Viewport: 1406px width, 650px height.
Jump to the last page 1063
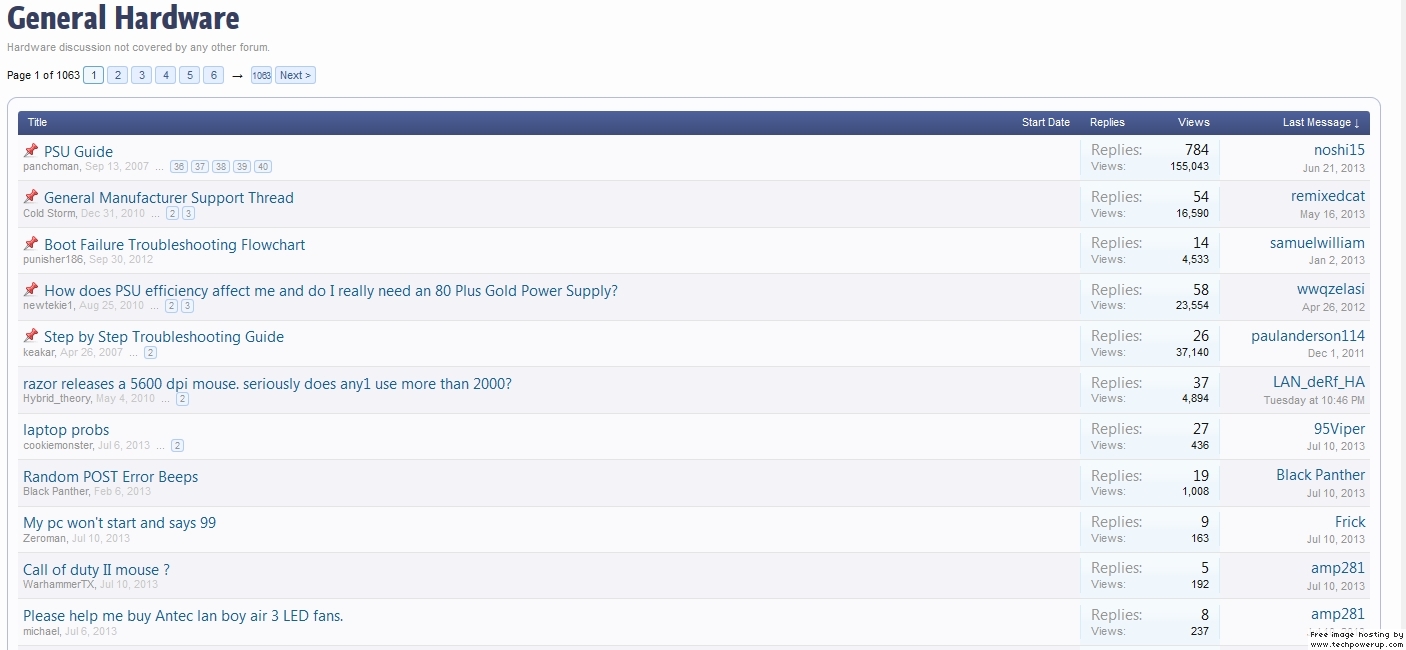tap(261, 75)
